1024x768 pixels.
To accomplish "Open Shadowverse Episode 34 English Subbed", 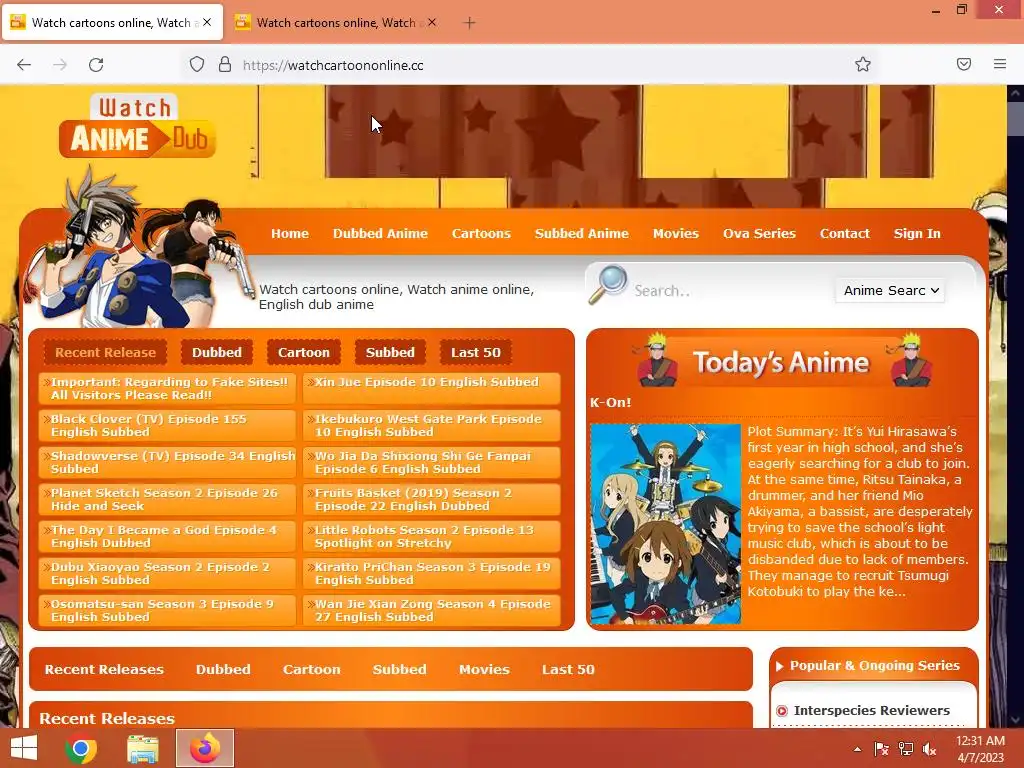I will pos(167,462).
